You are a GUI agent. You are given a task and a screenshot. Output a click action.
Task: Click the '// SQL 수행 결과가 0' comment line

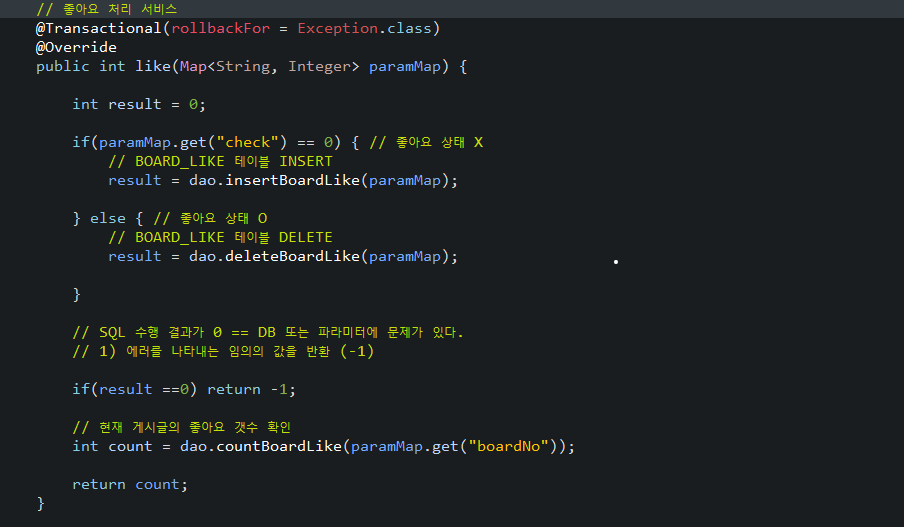[x=268, y=333]
